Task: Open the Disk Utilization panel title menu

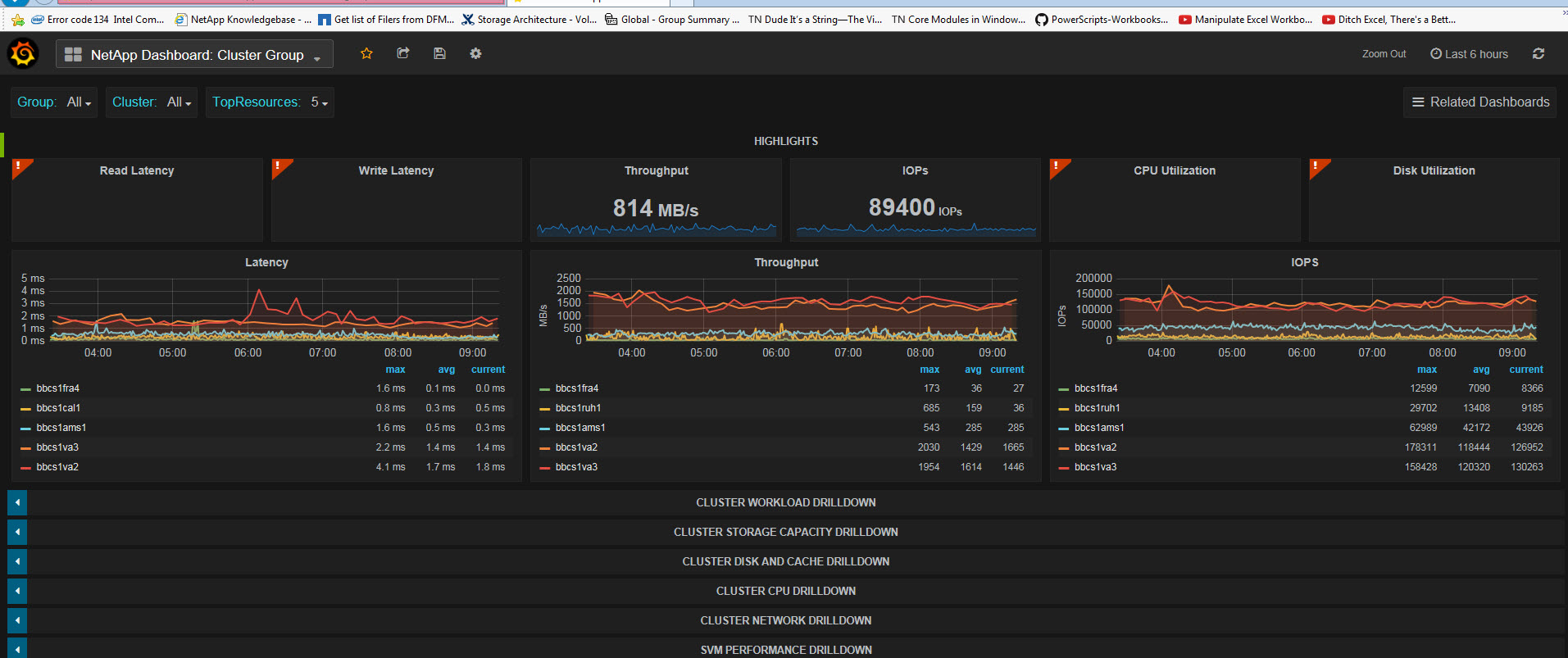Action: 1434,170
